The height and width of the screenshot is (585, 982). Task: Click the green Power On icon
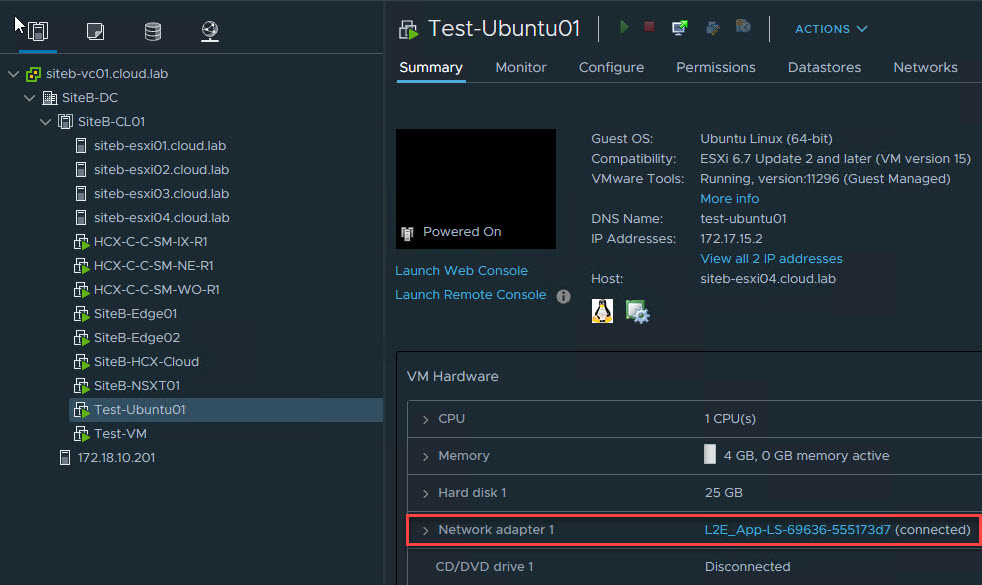pyautogui.click(x=624, y=28)
